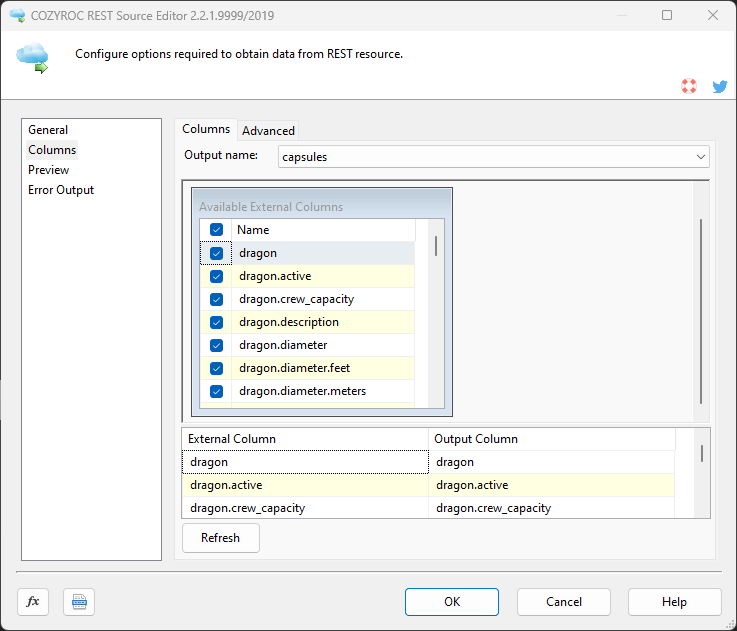Select dragon.active External Column cell
This screenshot has height=631, width=737.
point(305,485)
